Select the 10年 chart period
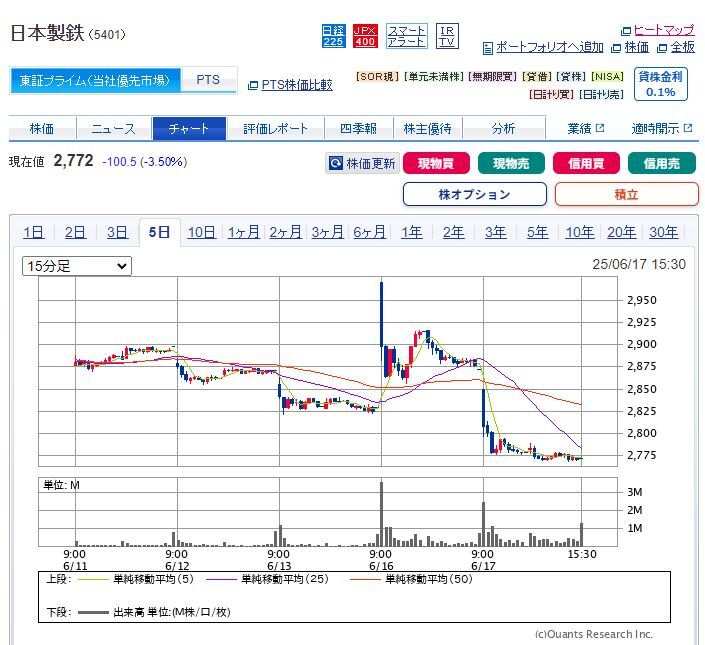This screenshot has width=705, height=645. coord(580,232)
